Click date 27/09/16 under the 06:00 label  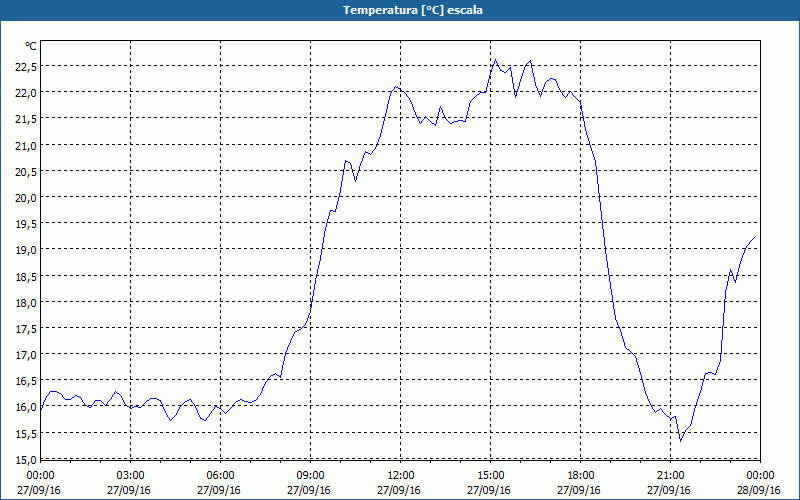(219, 490)
